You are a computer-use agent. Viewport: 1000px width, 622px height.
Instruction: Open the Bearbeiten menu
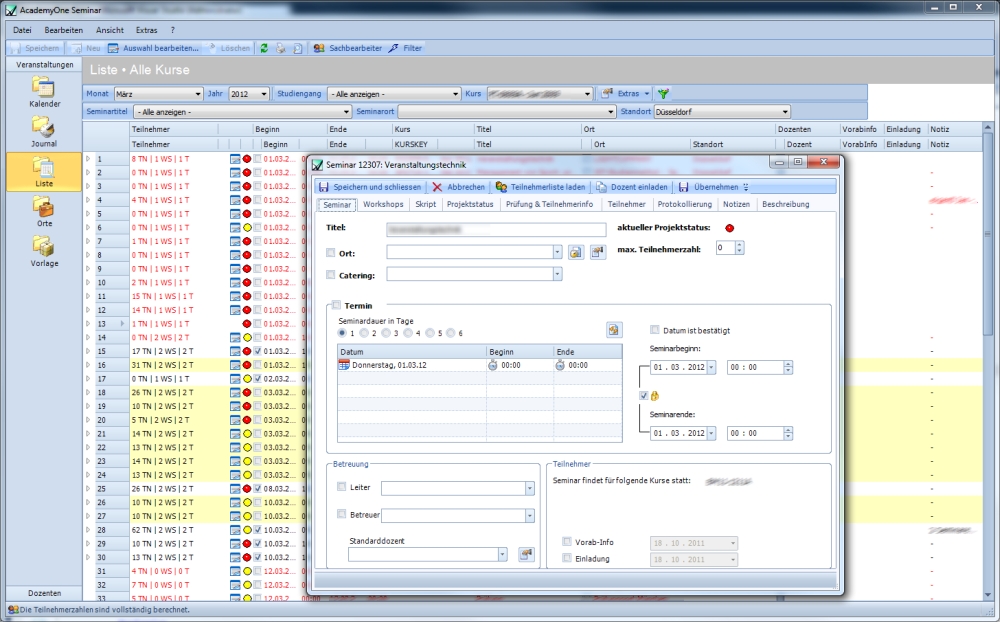63,30
